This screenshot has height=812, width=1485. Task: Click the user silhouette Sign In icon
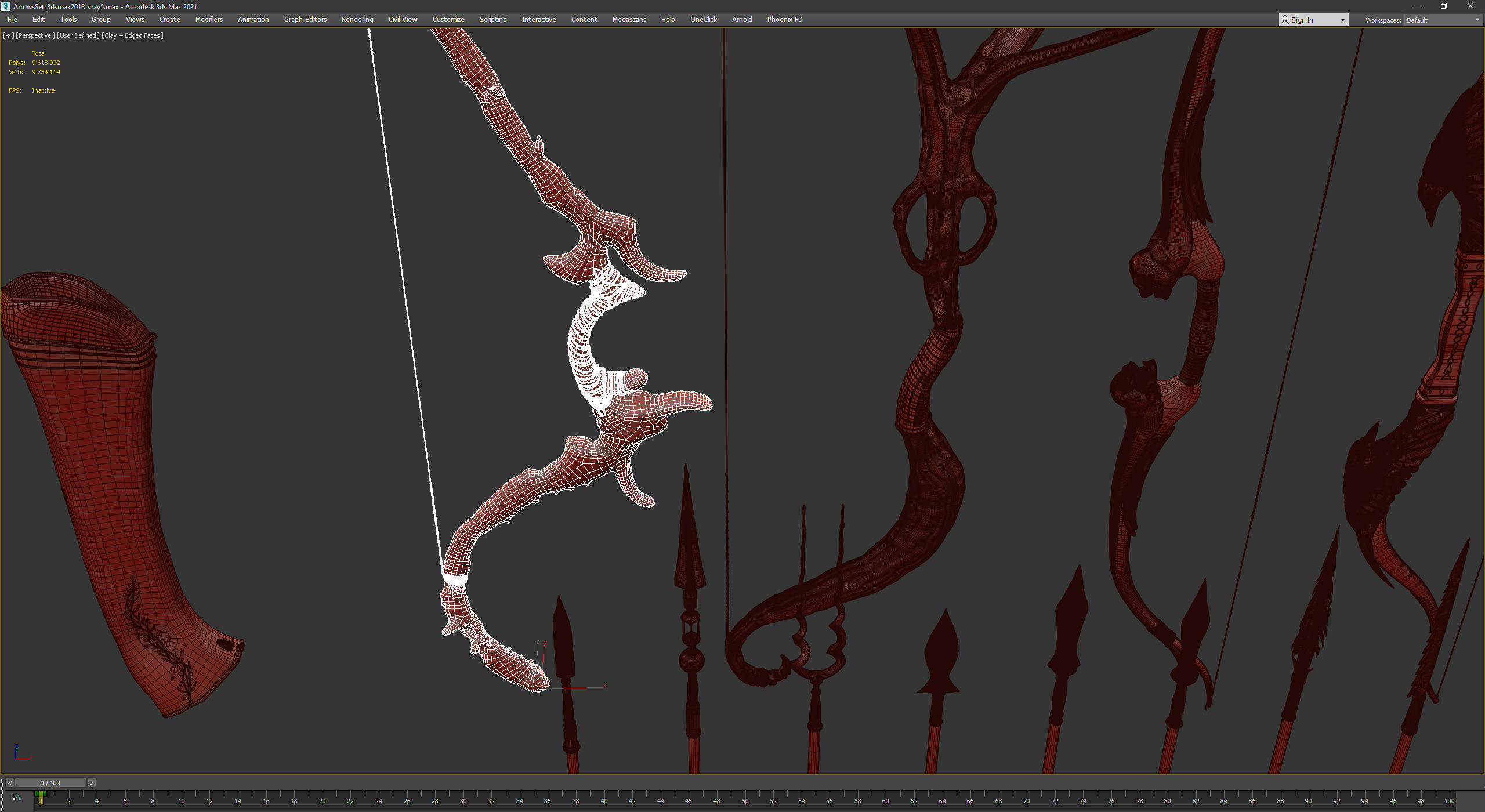[1285, 20]
